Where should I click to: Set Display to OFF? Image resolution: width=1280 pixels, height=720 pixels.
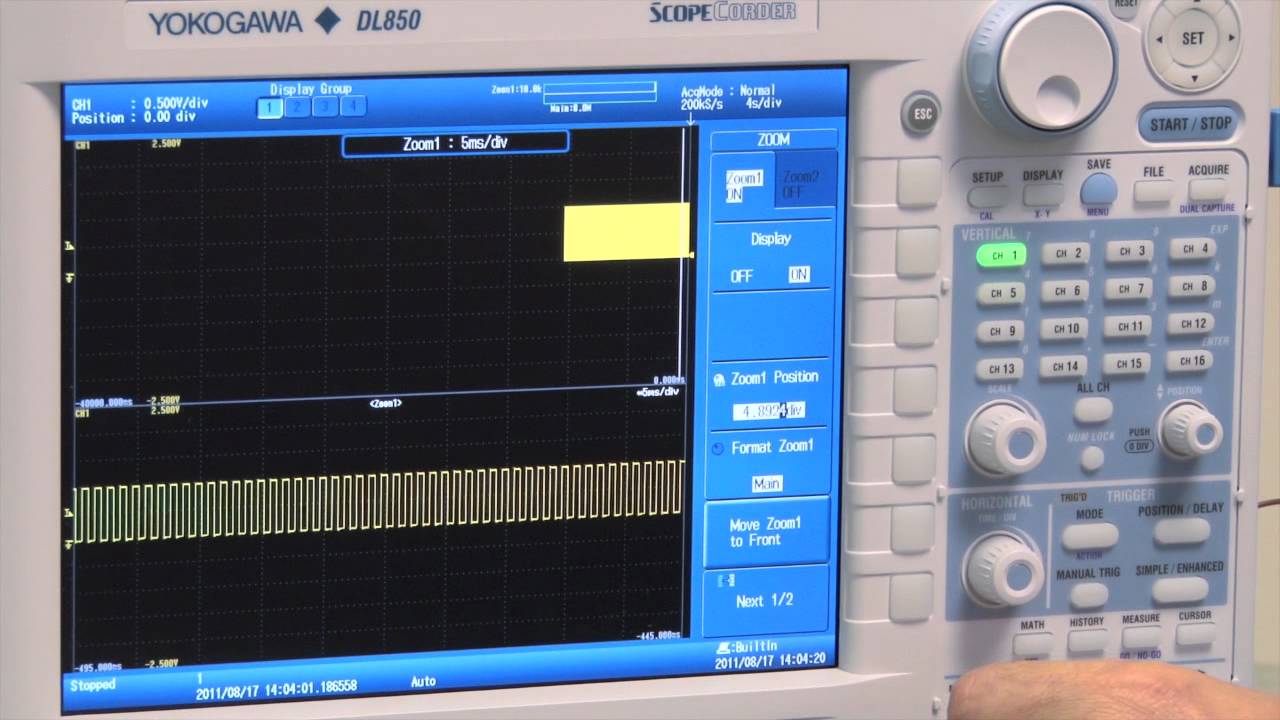pos(741,275)
